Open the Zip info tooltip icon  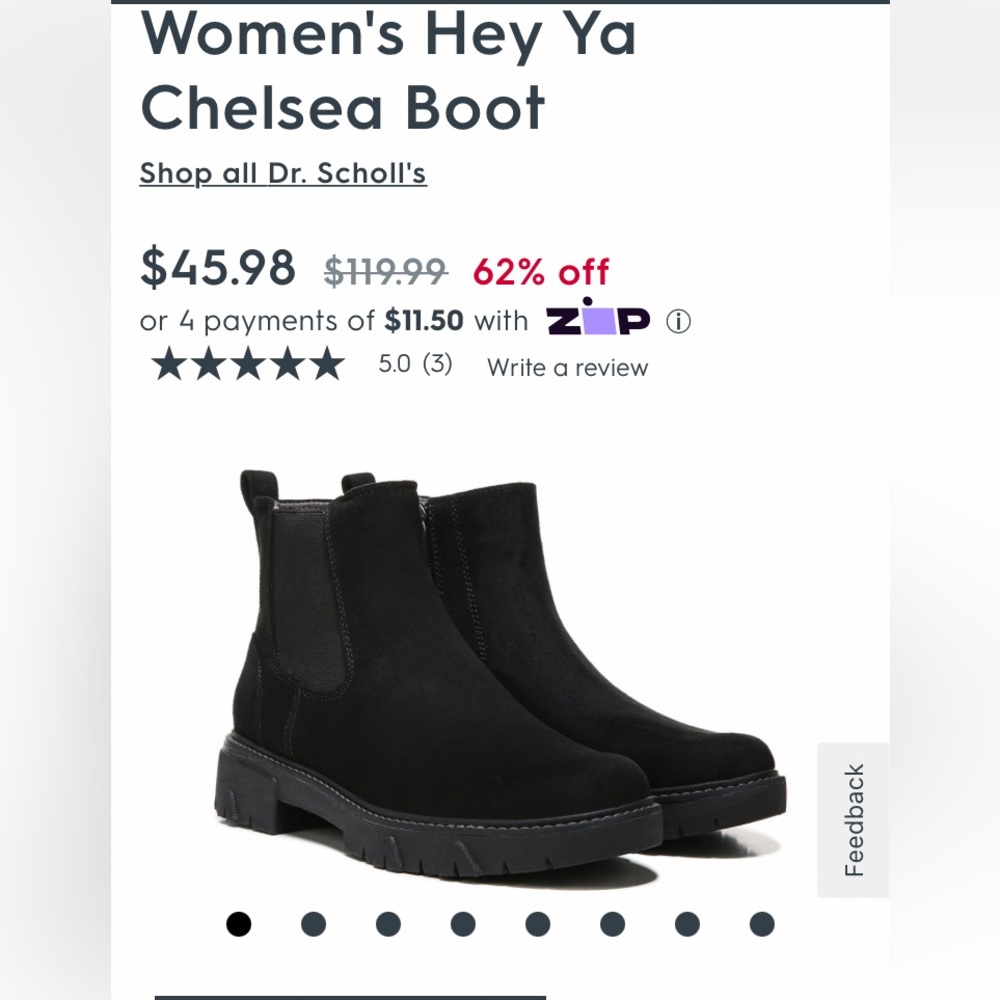click(677, 320)
